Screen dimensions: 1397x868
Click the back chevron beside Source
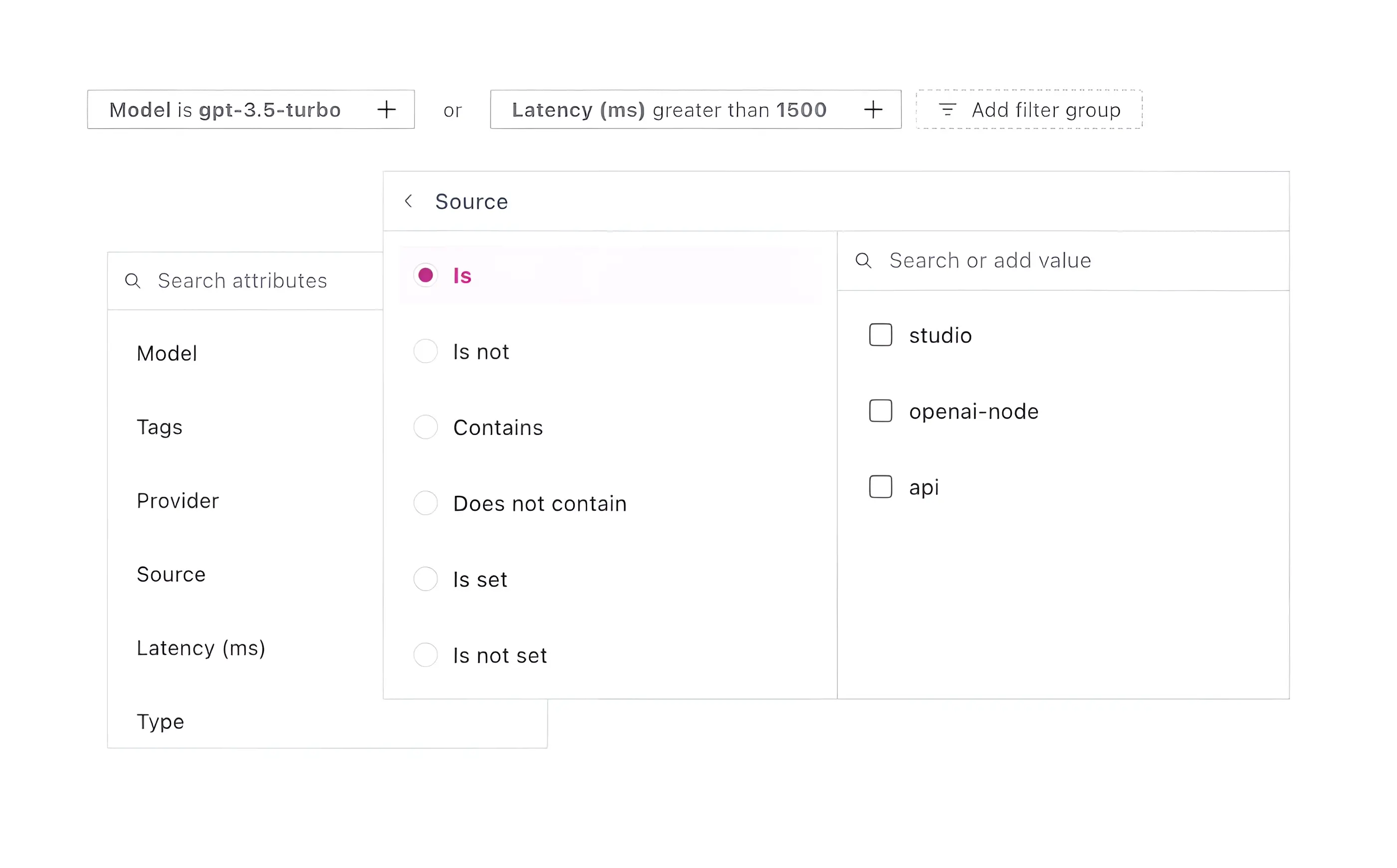click(x=408, y=202)
